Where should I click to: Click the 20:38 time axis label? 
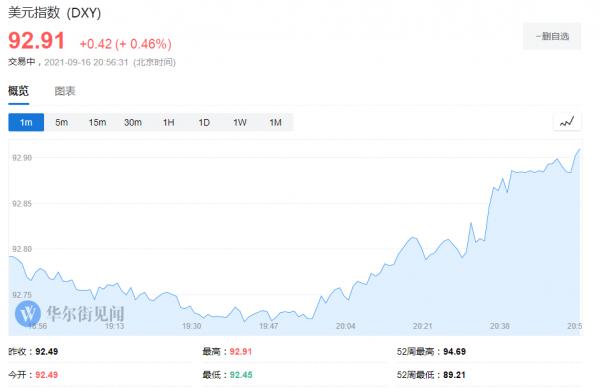pyautogui.click(x=500, y=326)
